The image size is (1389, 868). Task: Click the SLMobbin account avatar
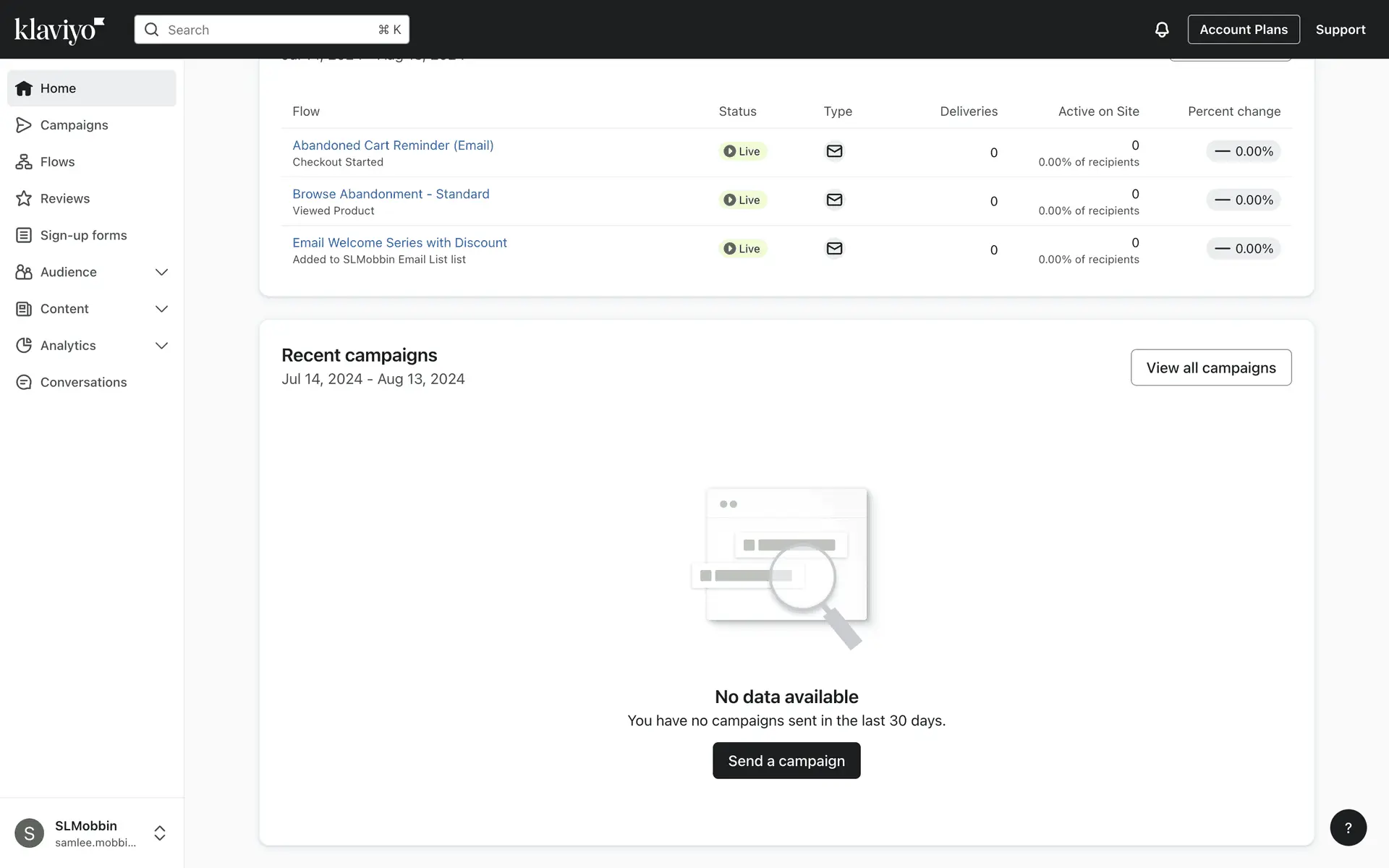pyautogui.click(x=29, y=833)
